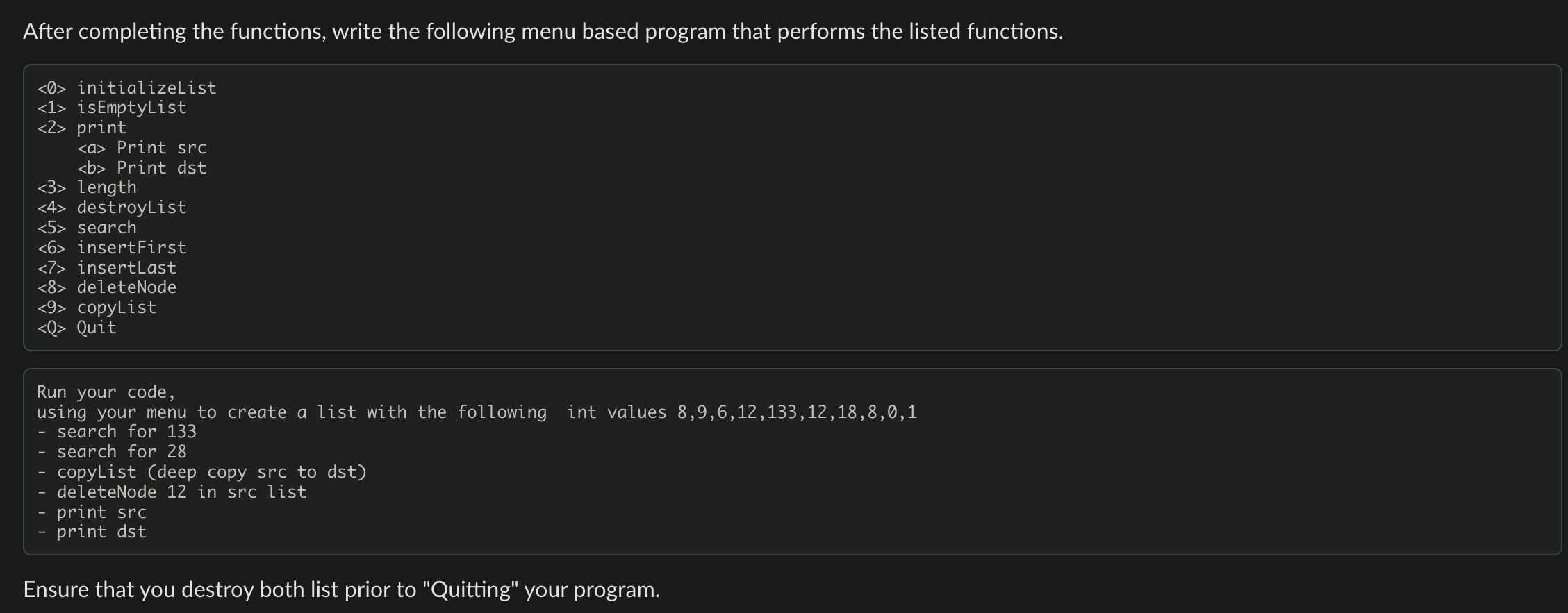The image size is (1568, 613).
Task: Click the 'Ensure that you destroy both list' sentence
Action: (x=341, y=590)
